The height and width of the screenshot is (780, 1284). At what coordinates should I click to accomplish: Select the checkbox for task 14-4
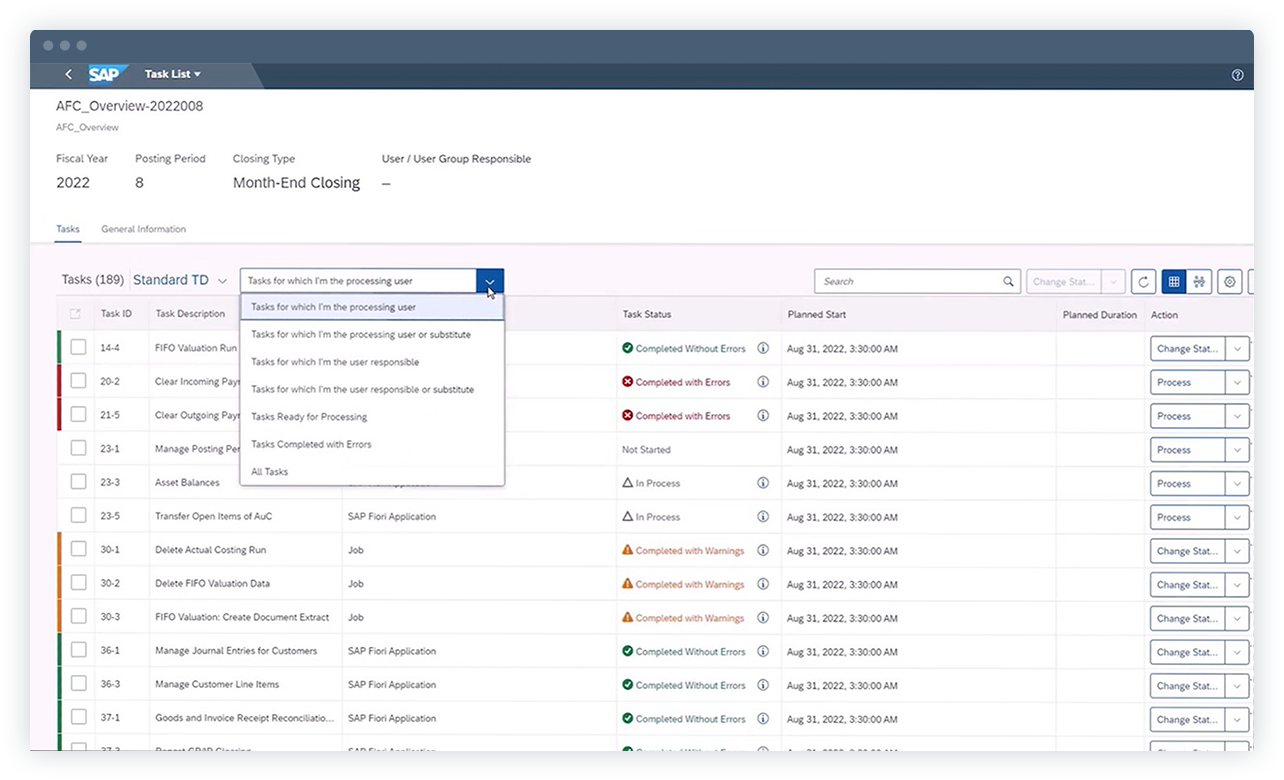pyautogui.click(x=78, y=348)
